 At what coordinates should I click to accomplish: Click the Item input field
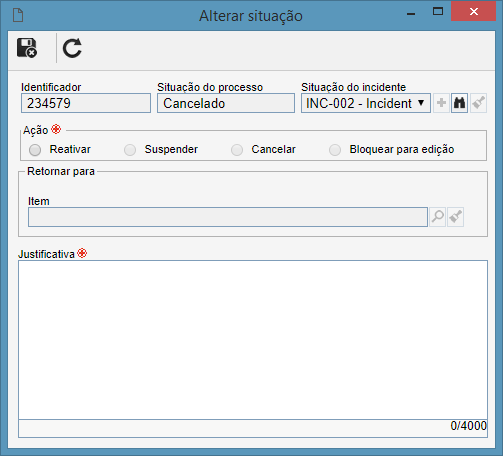click(228, 217)
